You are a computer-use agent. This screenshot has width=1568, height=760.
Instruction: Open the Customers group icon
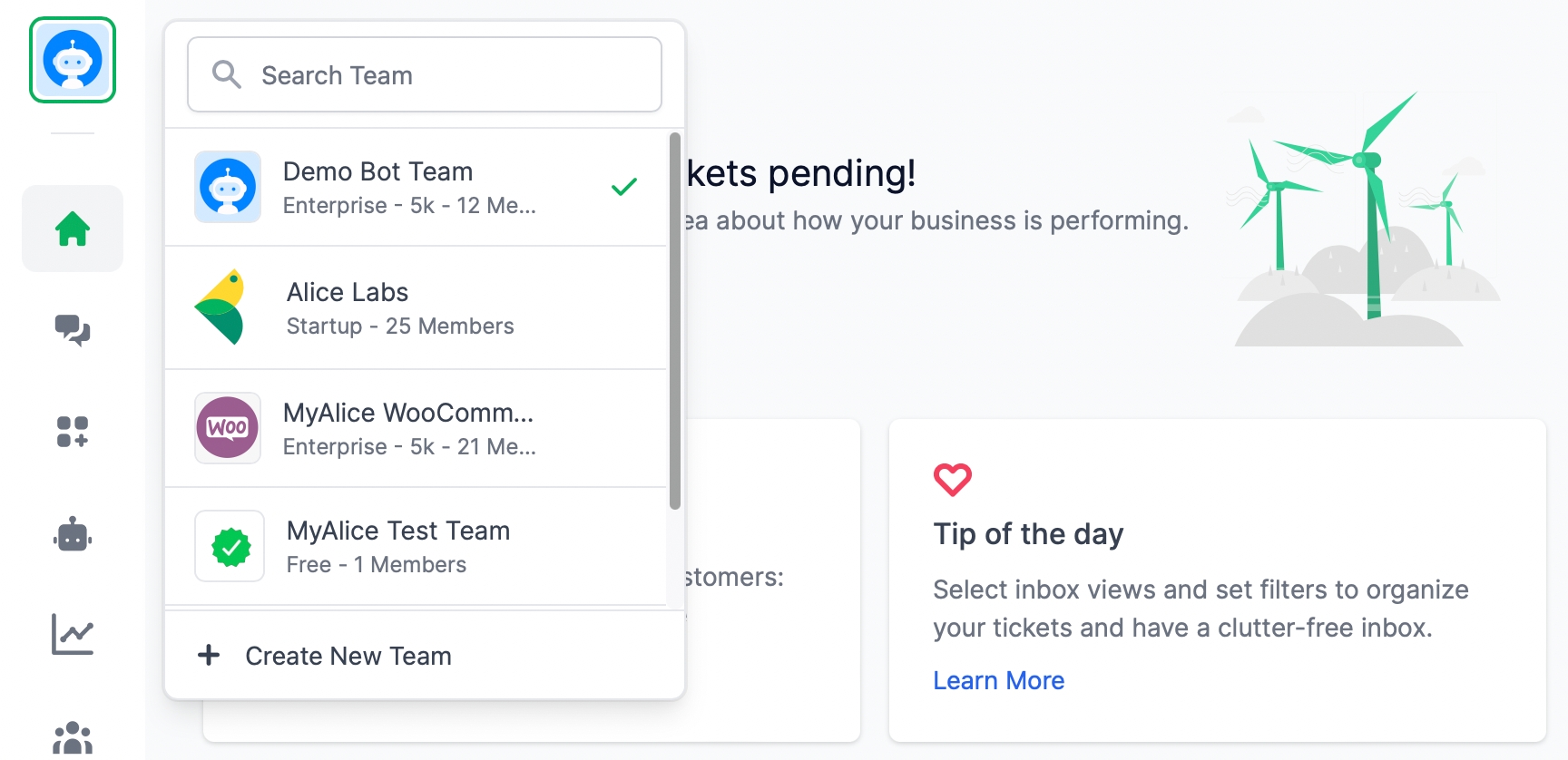click(x=73, y=738)
